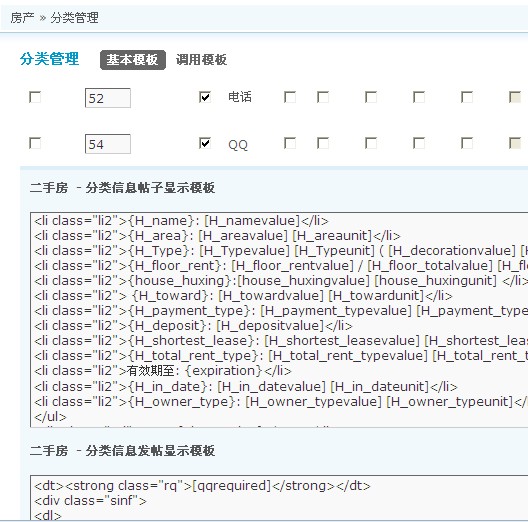The height and width of the screenshot is (522, 528).
Task: Place cursor on the {H_deposit} template line
Action: (193, 326)
